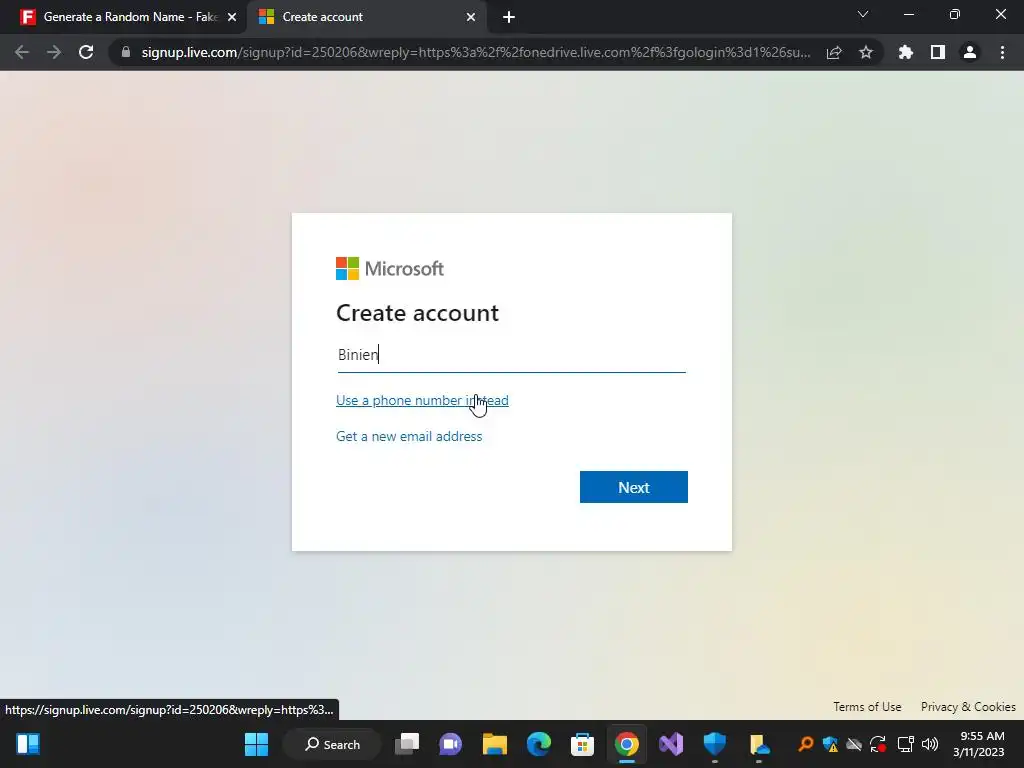This screenshot has height=768, width=1024.
Task: Open the Extensions puzzle icon
Action: tap(905, 52)
